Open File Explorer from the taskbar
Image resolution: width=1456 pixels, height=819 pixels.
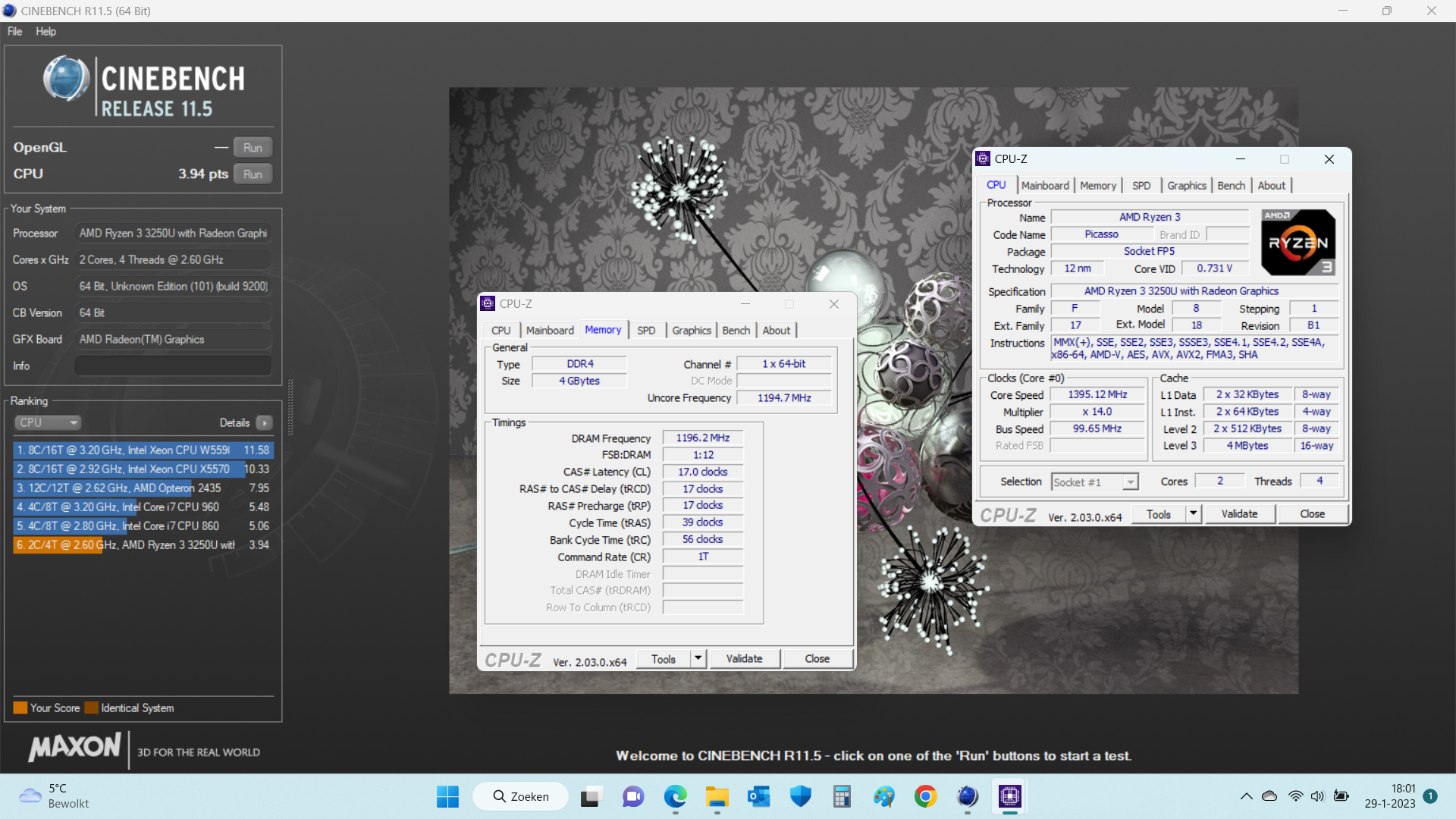717,797
